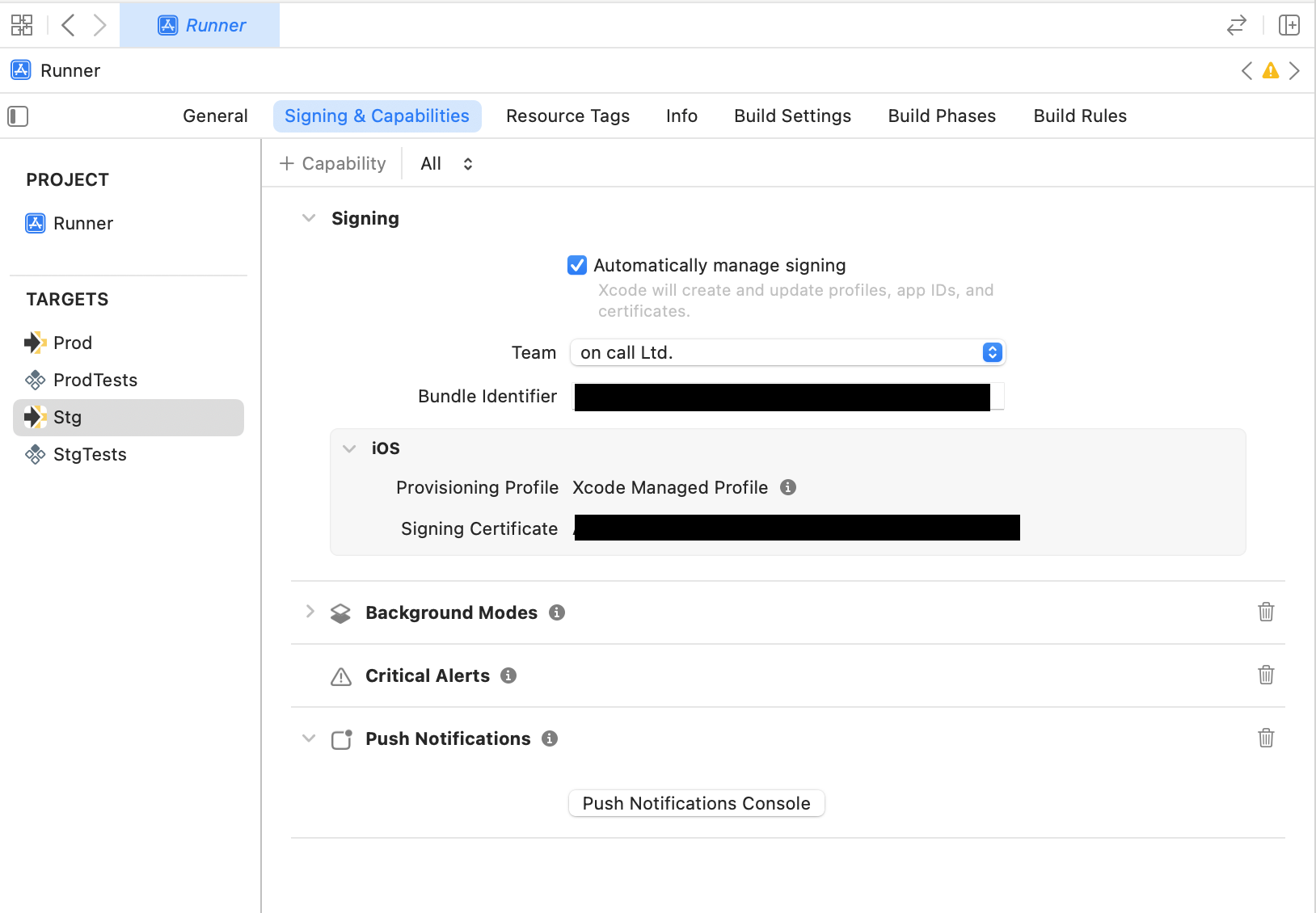
Task: Open the Build Settings tab
Action: 792,116
